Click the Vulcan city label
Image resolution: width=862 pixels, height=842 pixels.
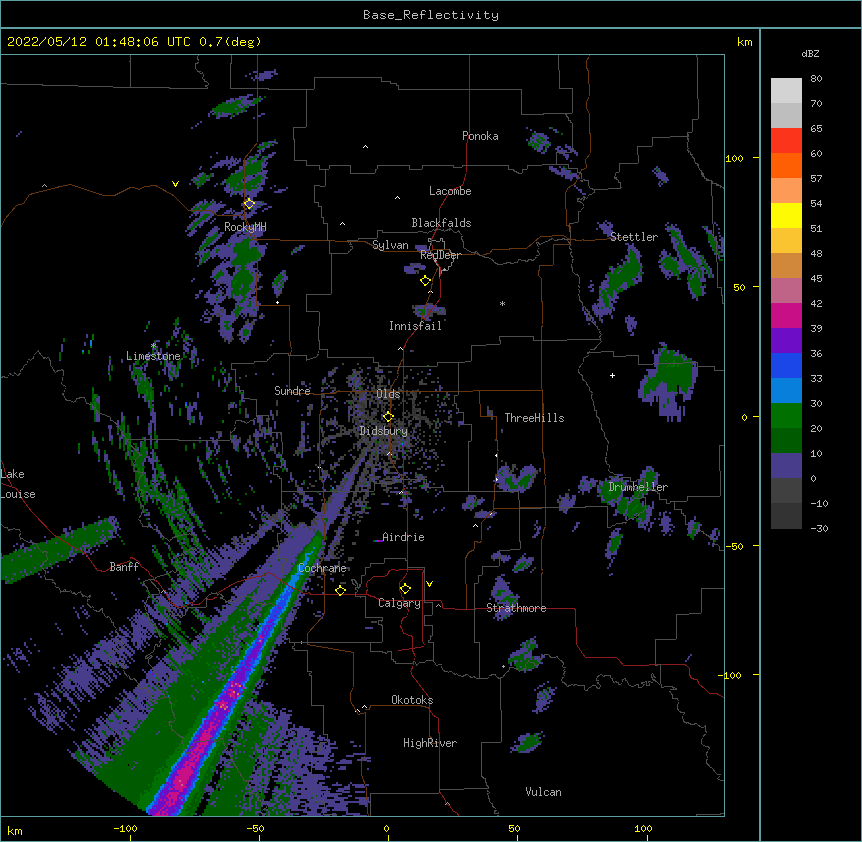tap(543, 792)
